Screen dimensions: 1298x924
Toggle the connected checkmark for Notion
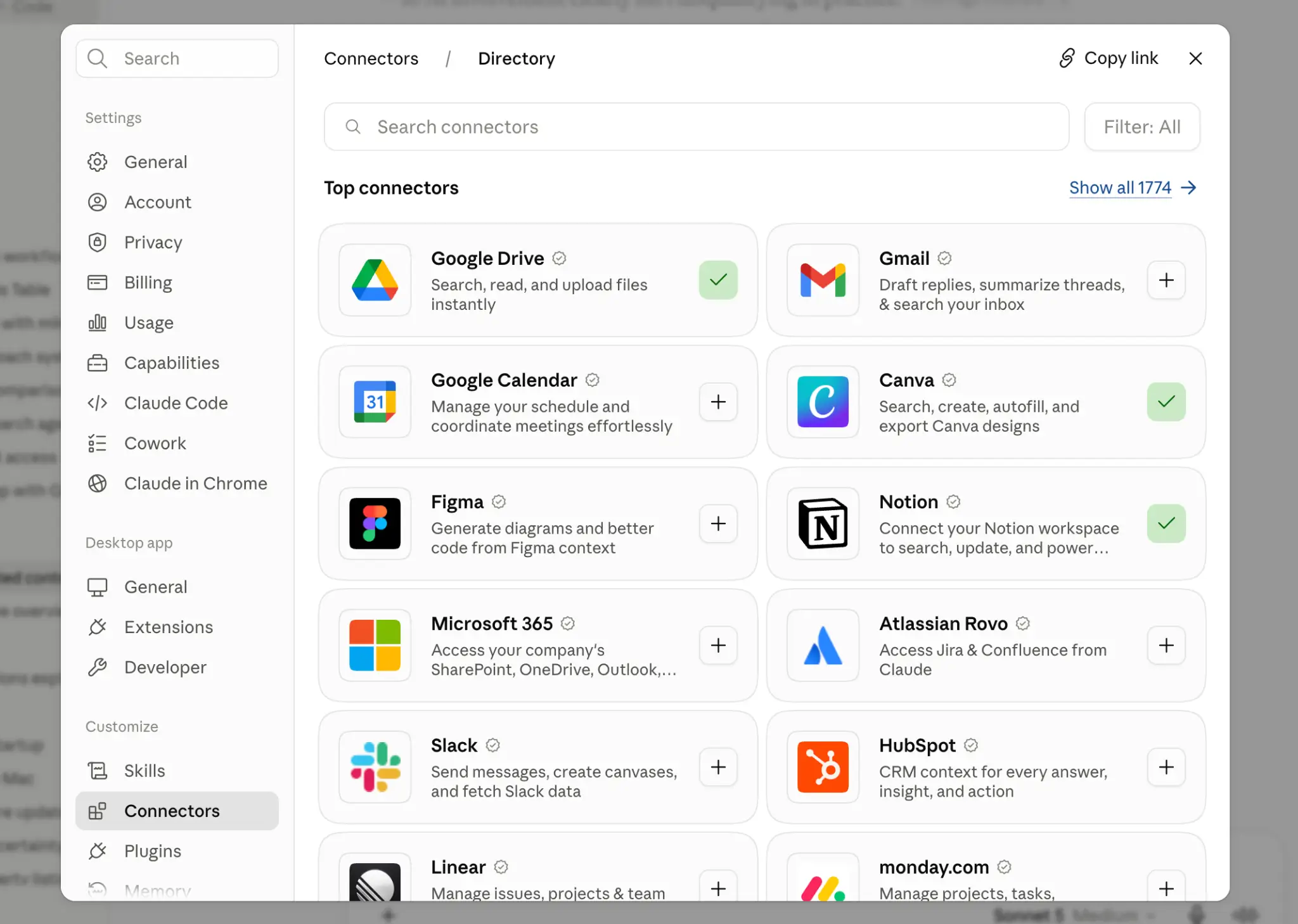1166,523
